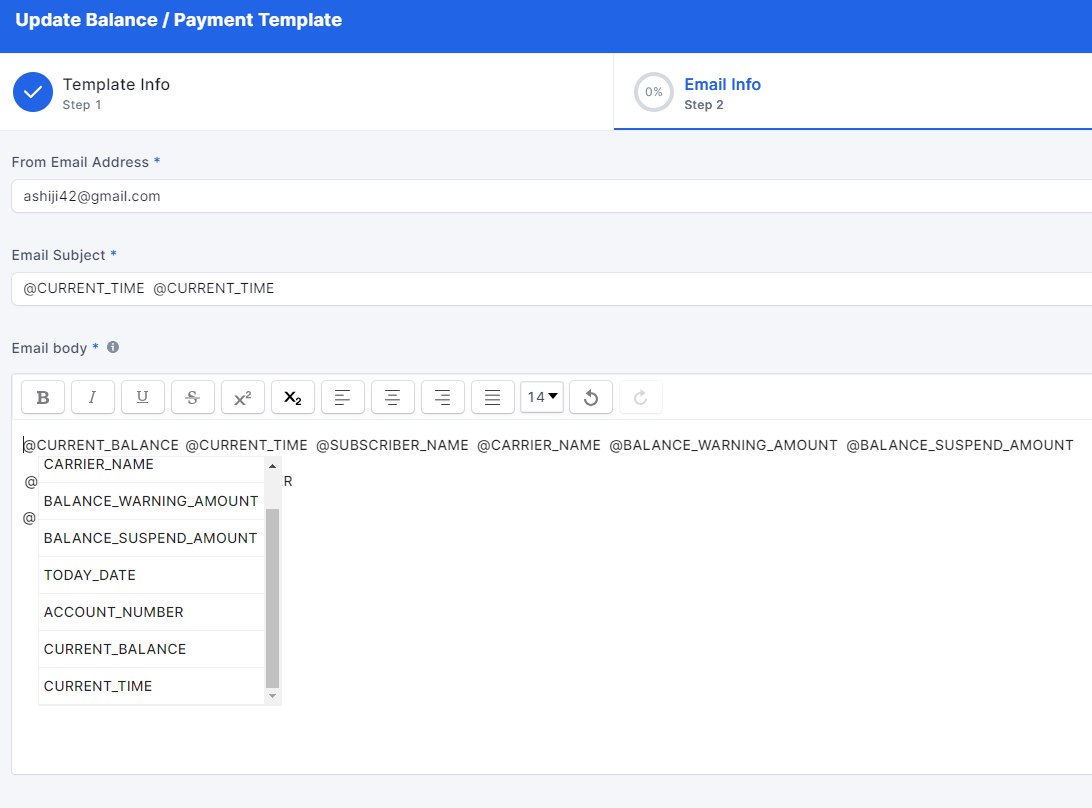Click the From Email Address field
The width and height of the screenshot is (1092, 808).
[552, 196]
